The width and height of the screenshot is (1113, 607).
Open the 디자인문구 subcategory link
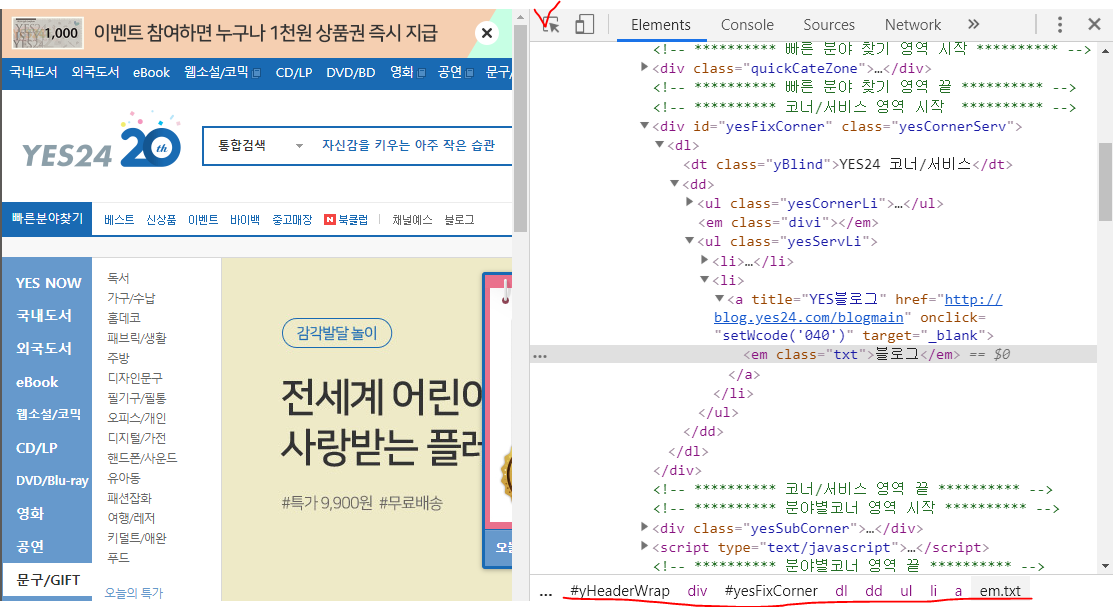(135, 378)
